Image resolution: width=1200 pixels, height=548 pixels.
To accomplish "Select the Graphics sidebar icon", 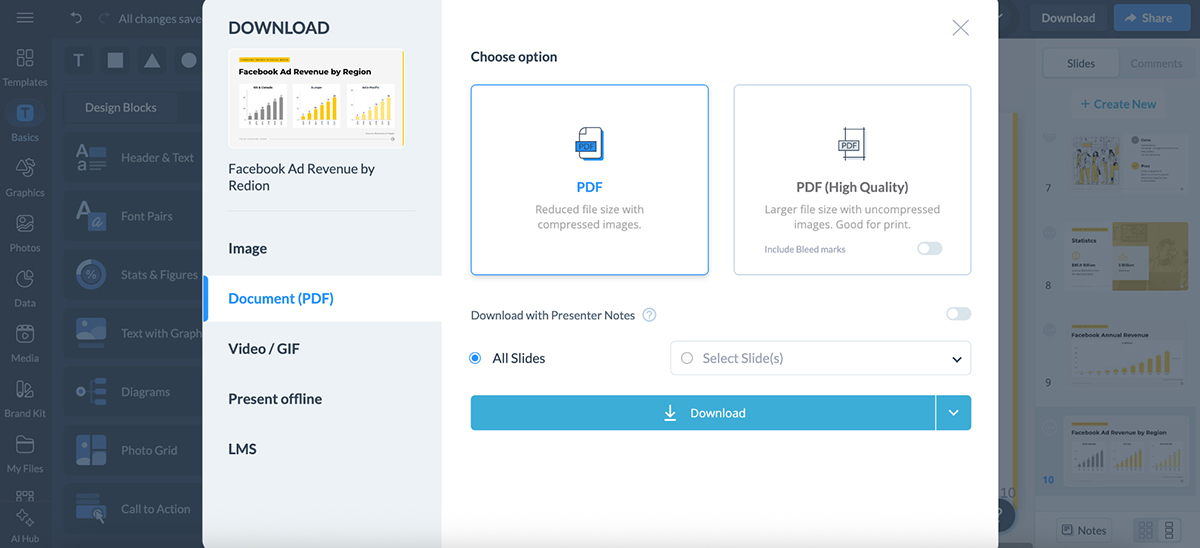I will tap(25, 169).
